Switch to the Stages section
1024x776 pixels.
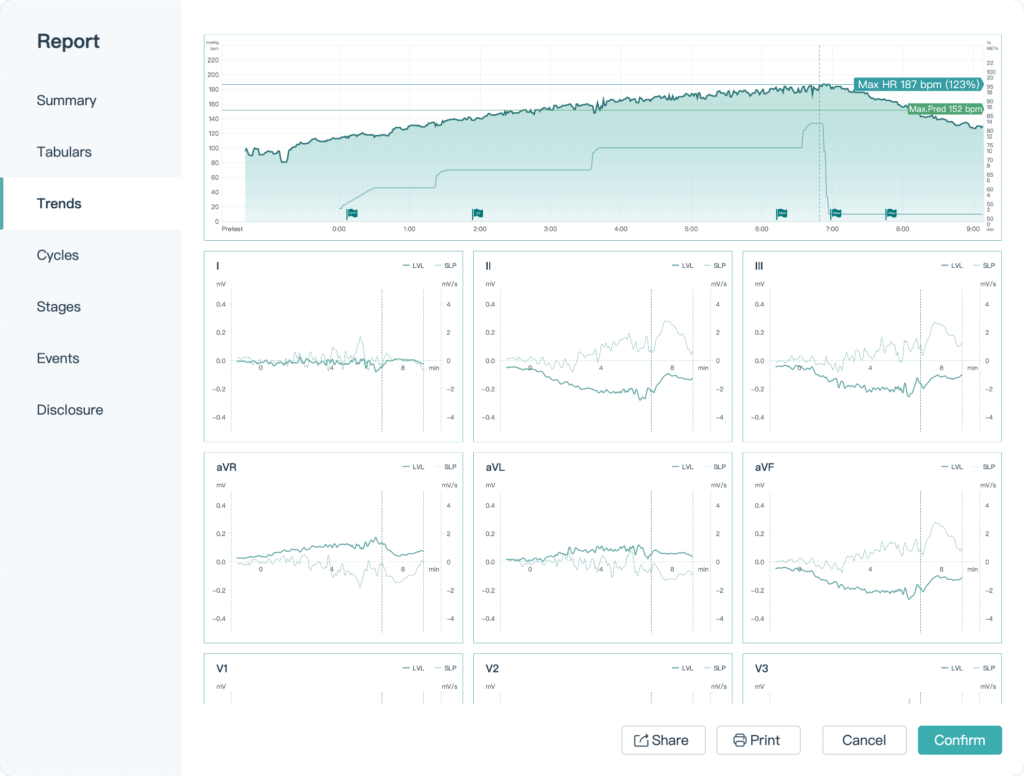[59, 307]
